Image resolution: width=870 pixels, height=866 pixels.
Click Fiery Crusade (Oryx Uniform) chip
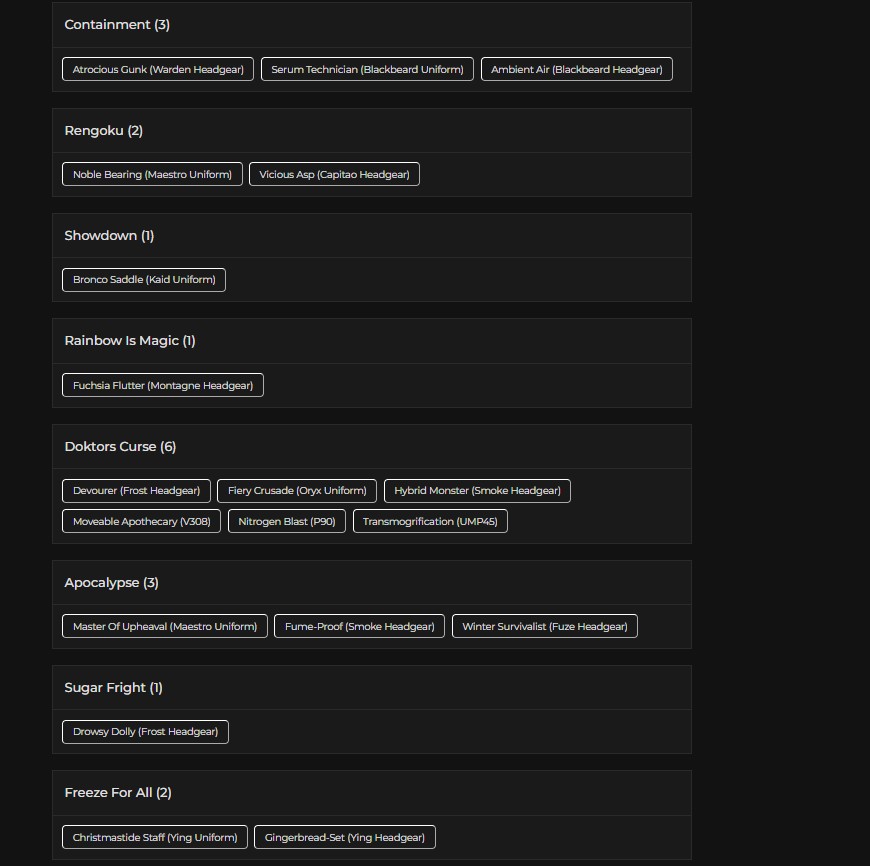297,490
